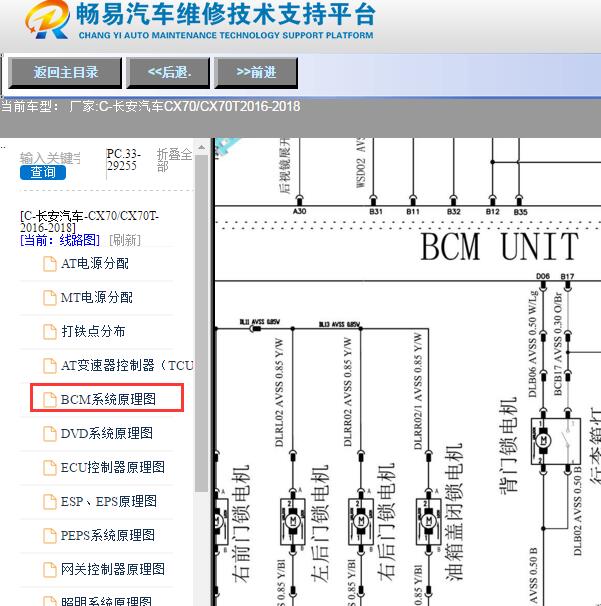Click file icon beside 打铁点分布
Screen dimensions: 601x606
pos(50,332)
